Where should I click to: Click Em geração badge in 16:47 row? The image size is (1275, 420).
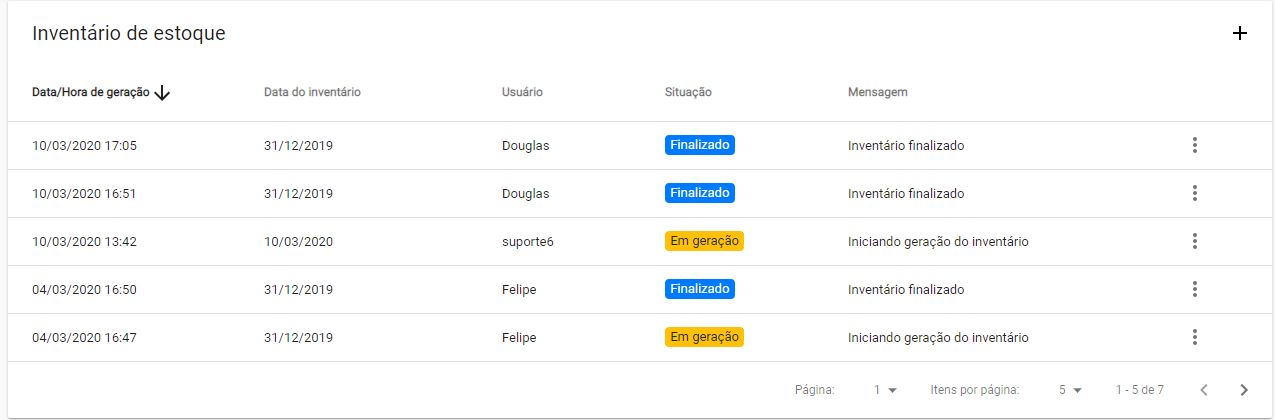[704, 337]
